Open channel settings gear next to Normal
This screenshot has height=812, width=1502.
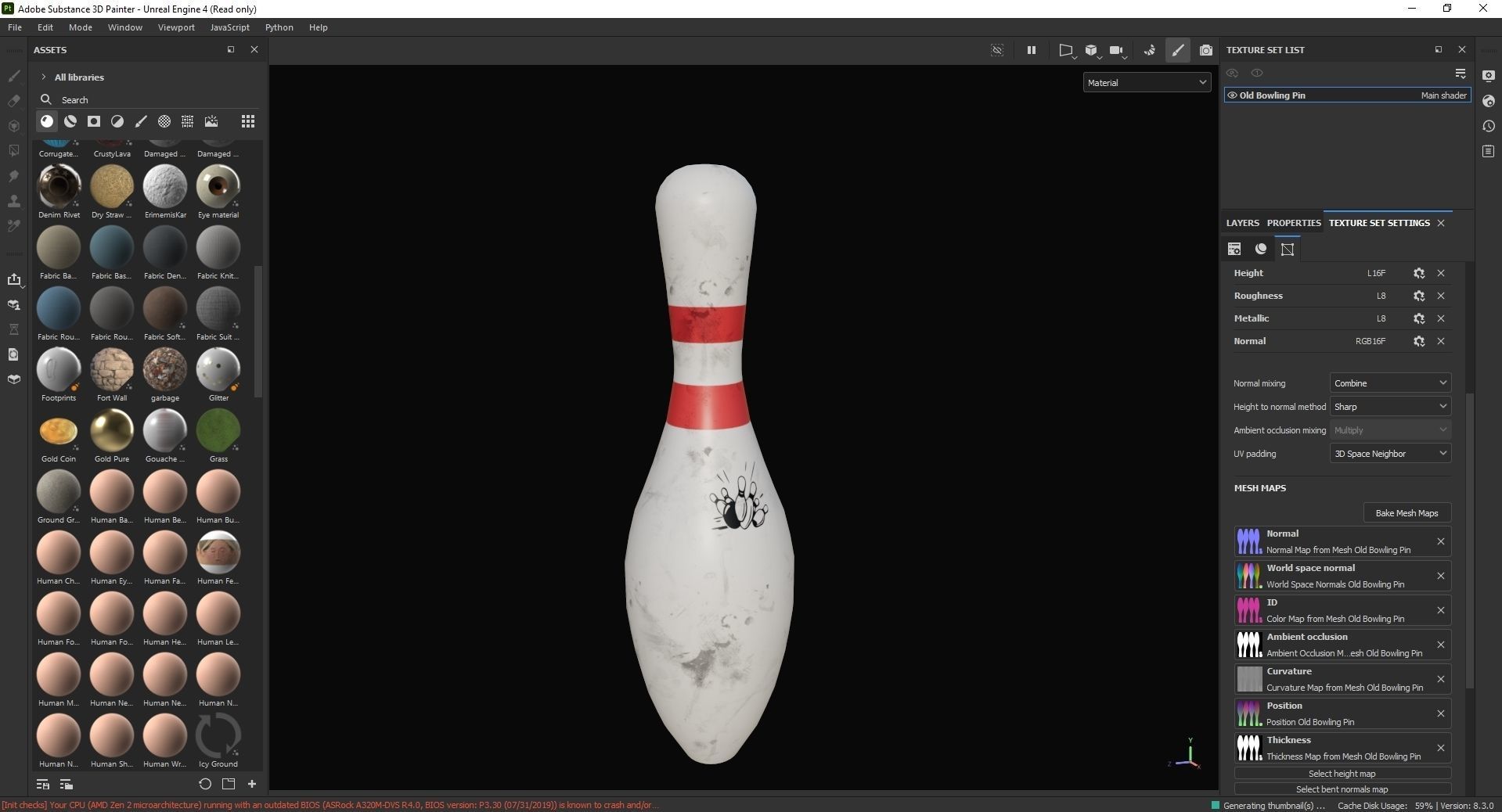[x=1419, y=342]
